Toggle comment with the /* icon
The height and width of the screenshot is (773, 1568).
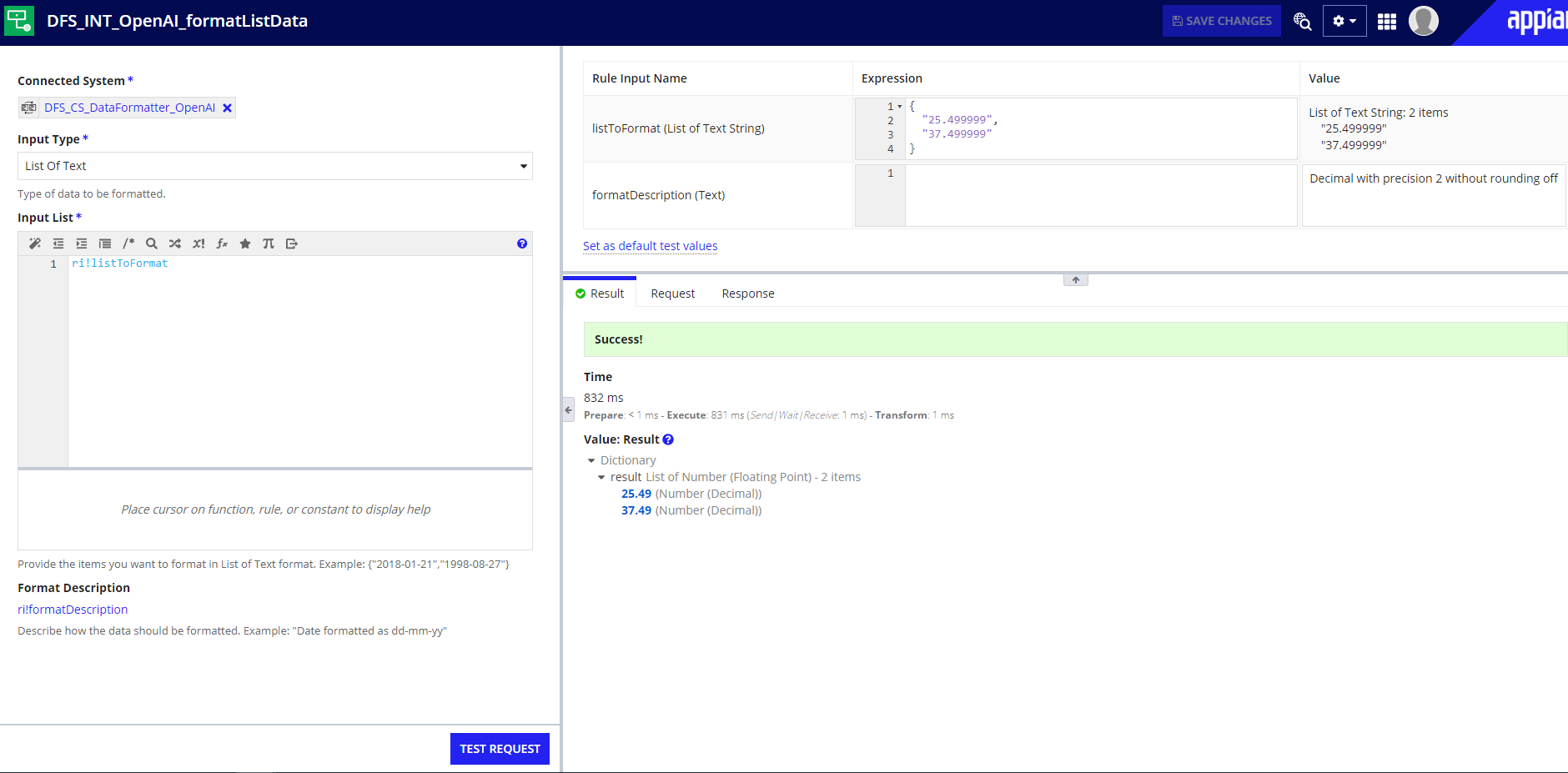click(x=128, y=243)
